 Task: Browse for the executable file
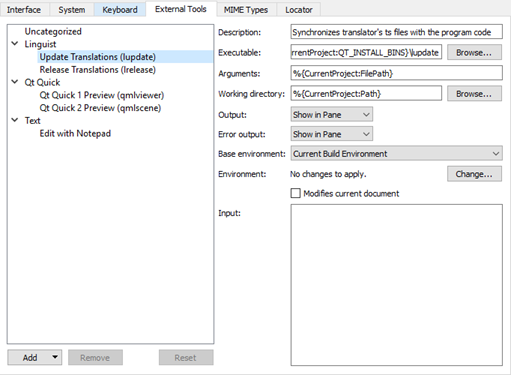pyautogui.click(x=474, y=52)
